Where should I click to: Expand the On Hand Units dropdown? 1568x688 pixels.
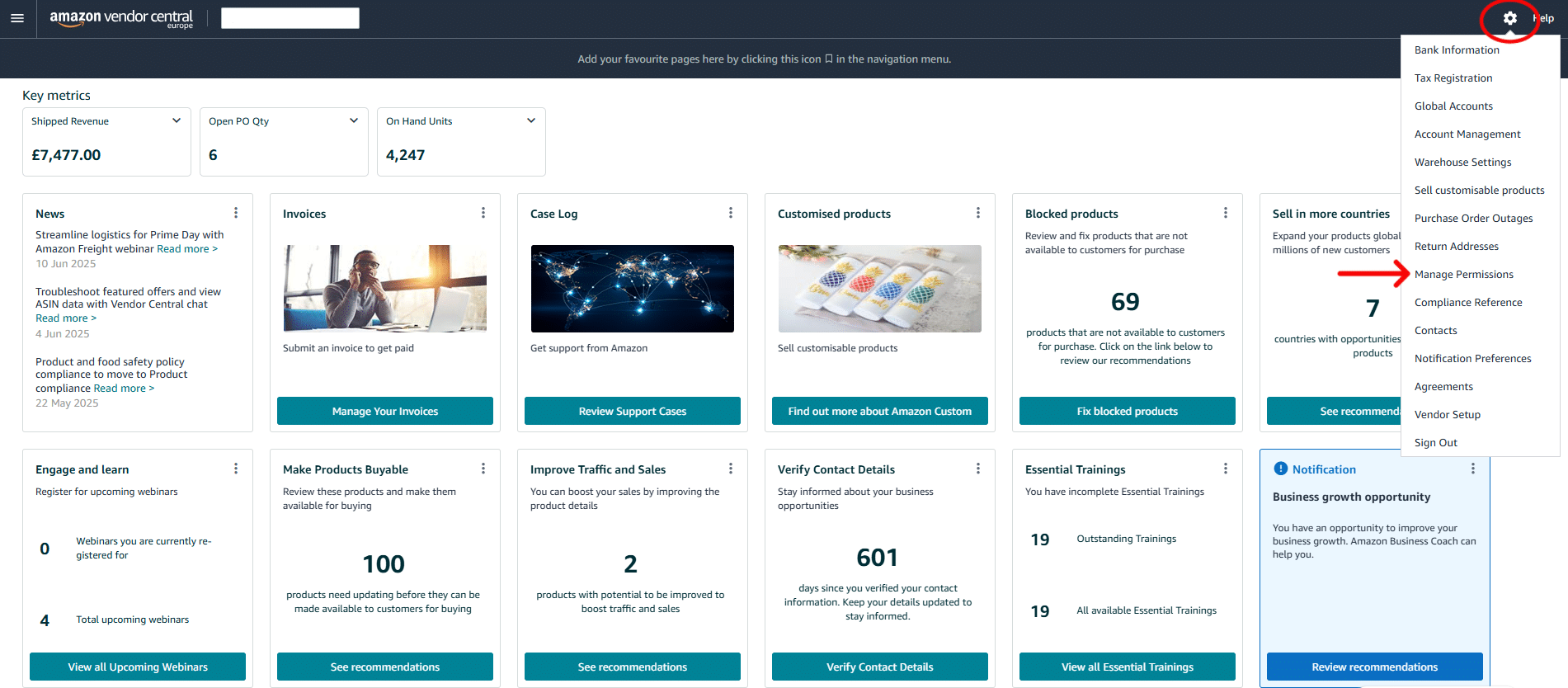[530, 121]
